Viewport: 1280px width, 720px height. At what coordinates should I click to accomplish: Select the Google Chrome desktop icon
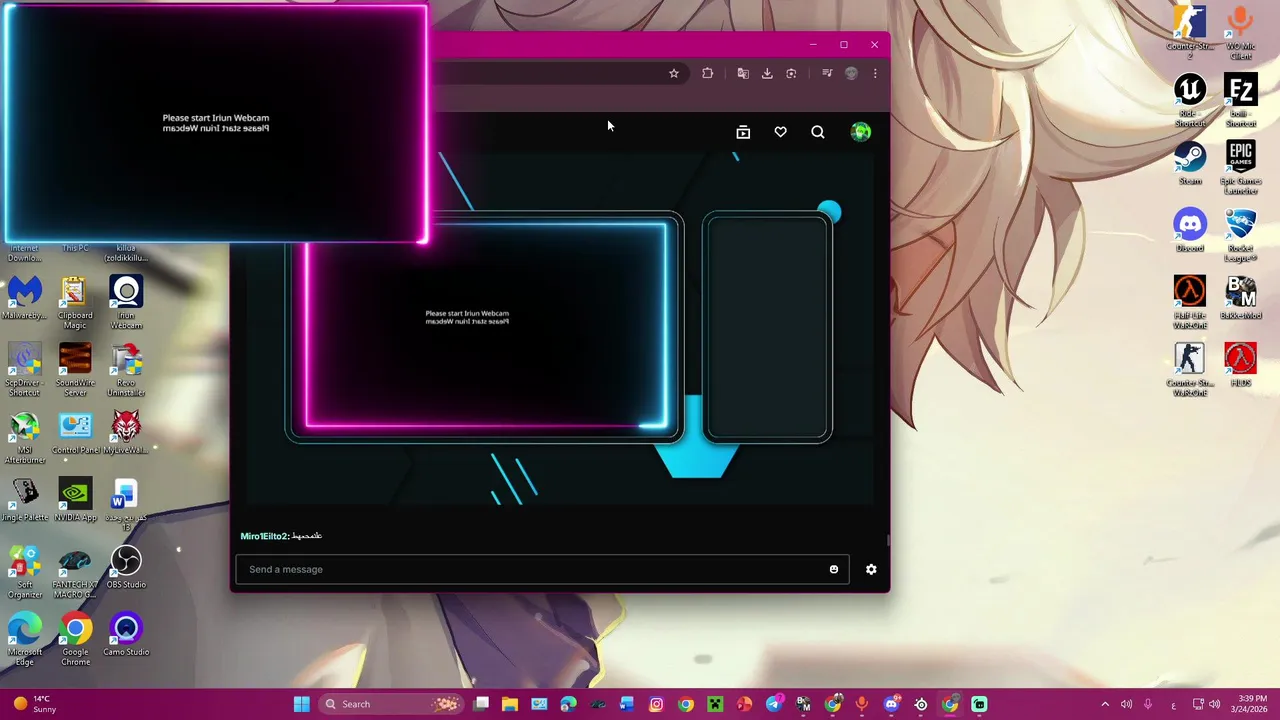click(75, 639)
